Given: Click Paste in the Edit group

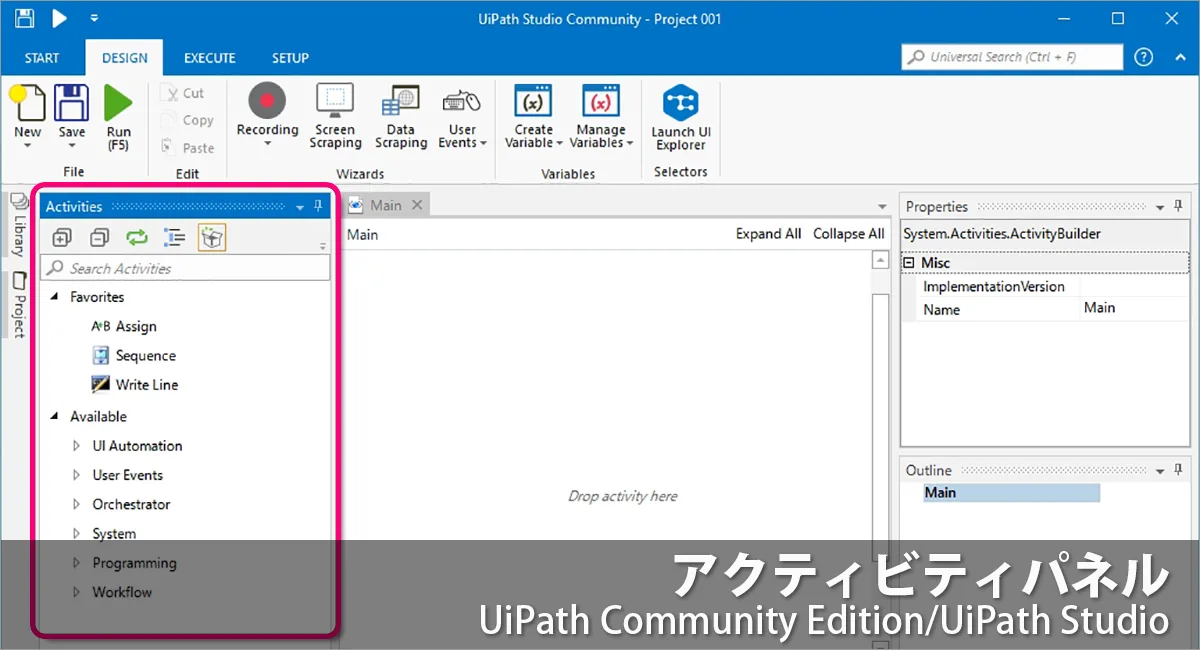Looking at the screenshot, I should coord(187,148).
